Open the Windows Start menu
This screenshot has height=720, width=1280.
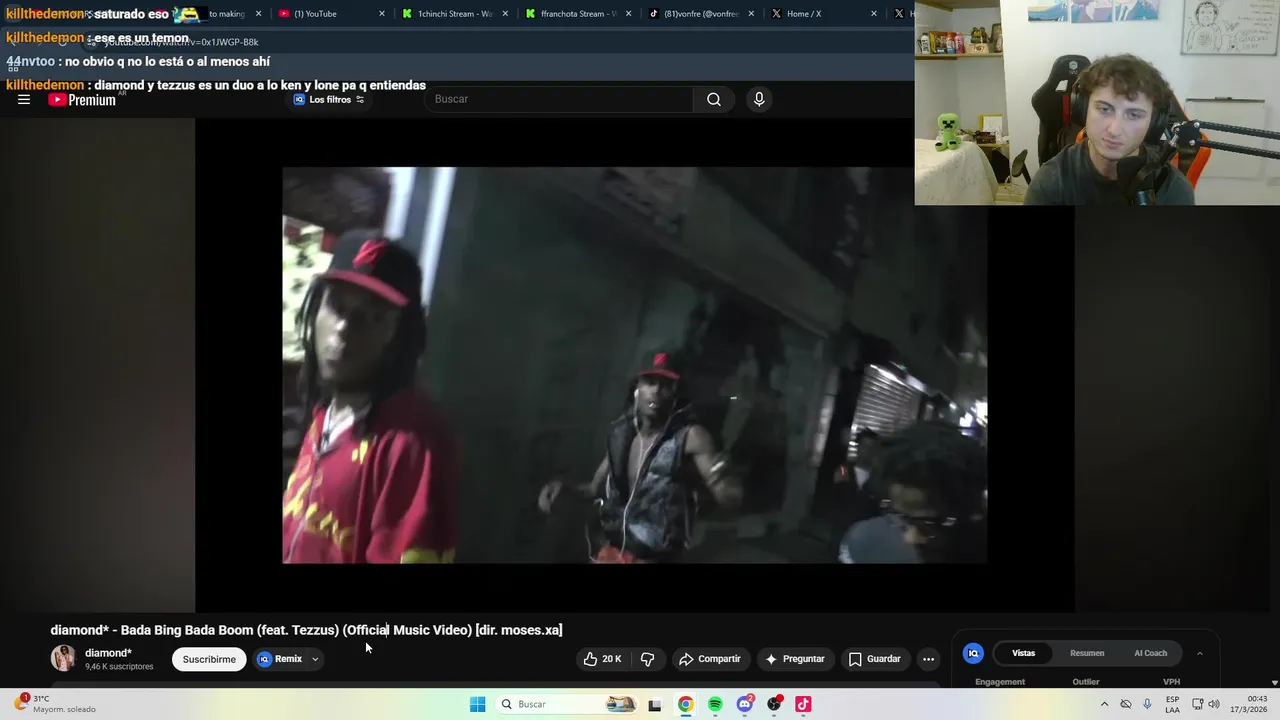477,704
